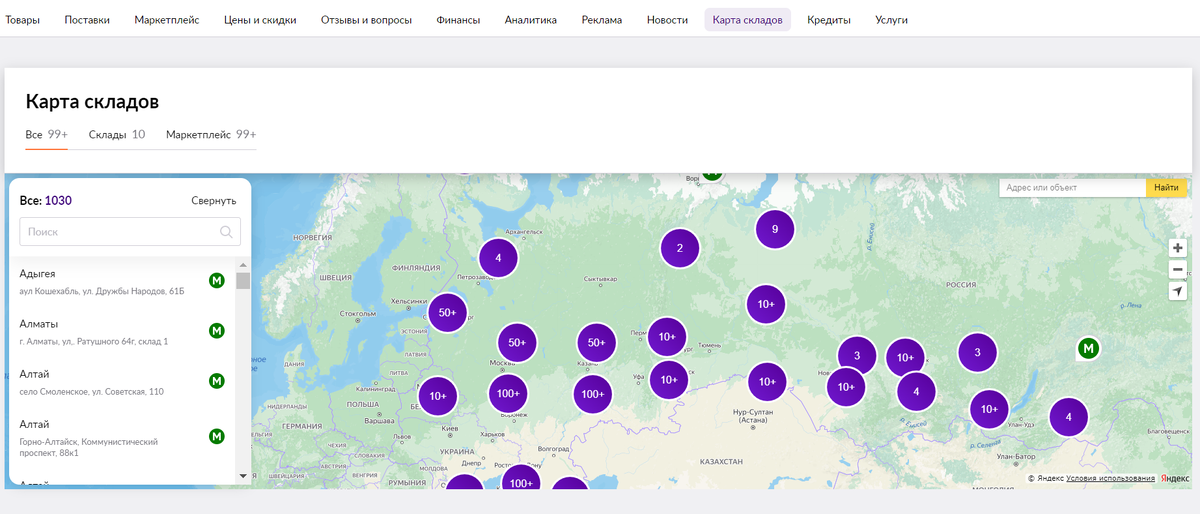This screenshot has height=514, width=1200.
Task: Open the 10+ cluster west of Киев
Action: (438, 396)
